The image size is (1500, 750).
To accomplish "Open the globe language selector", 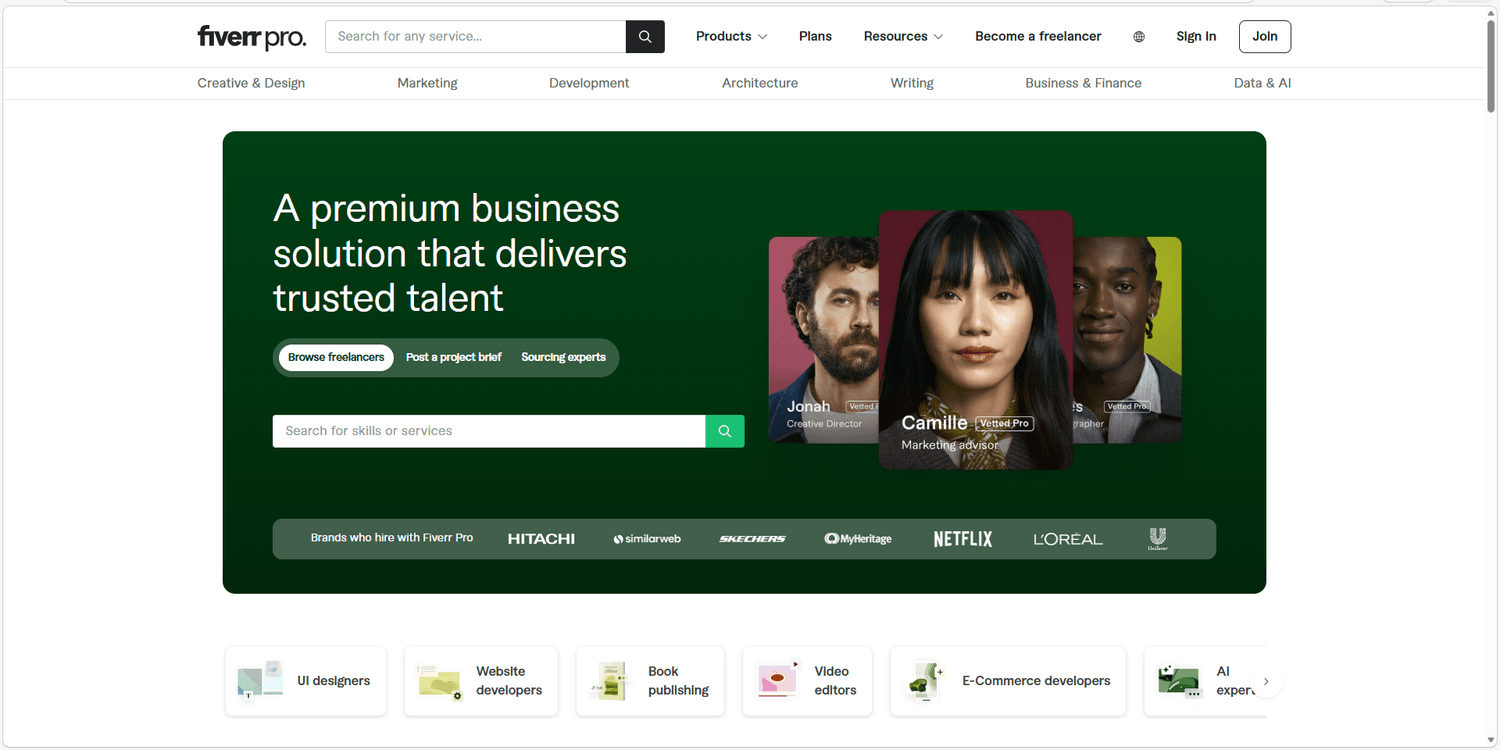I will (x=1139, y=37).
